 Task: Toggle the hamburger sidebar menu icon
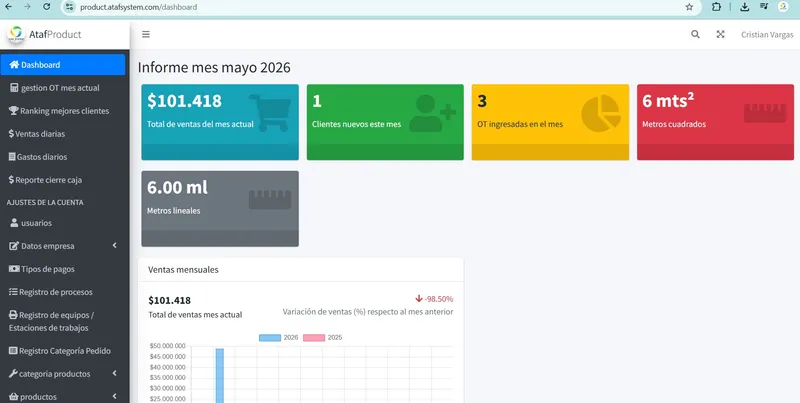click(146, 34)
